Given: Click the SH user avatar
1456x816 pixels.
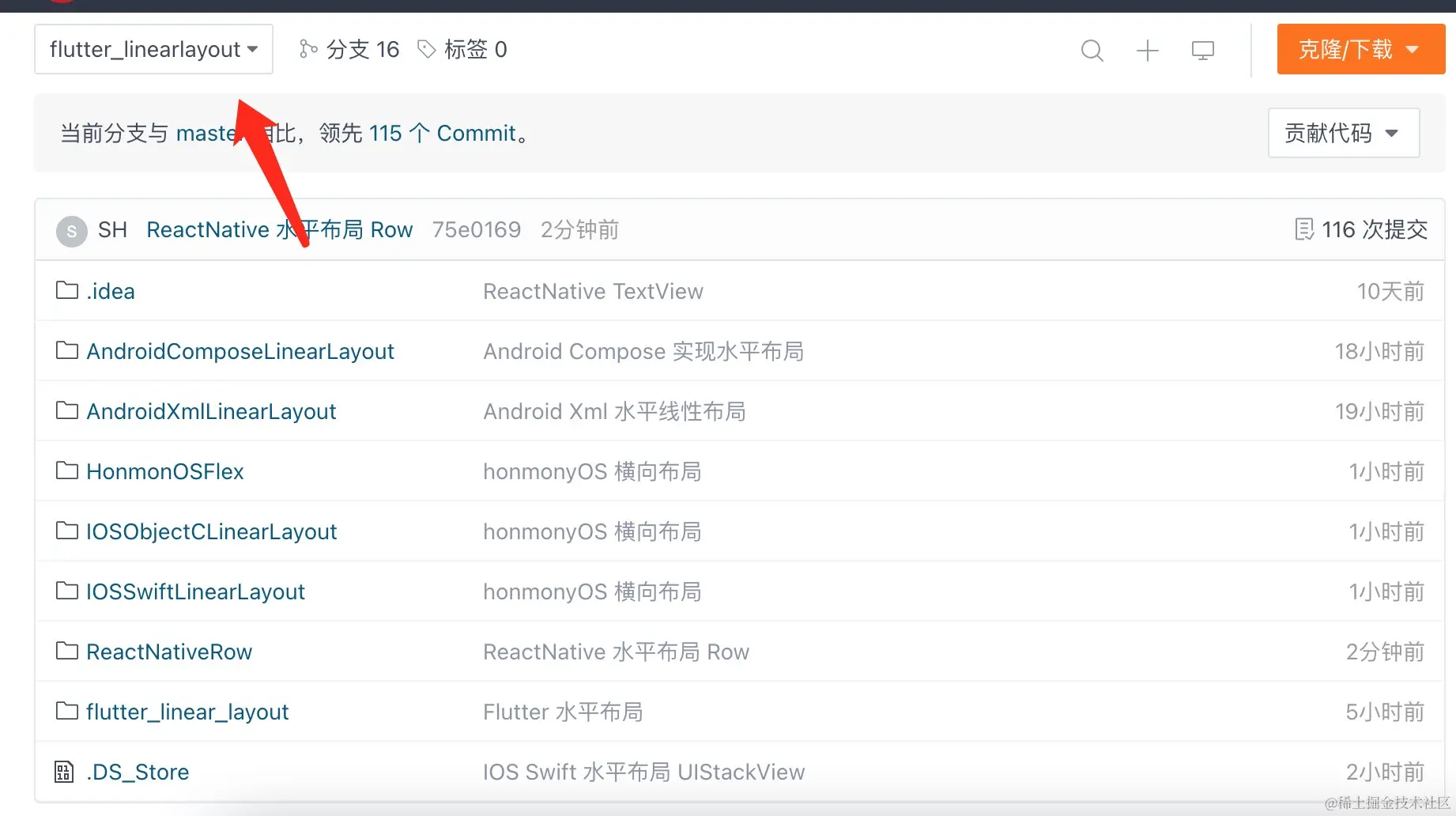Looking at the screenshot, I should tap(72, 231).
